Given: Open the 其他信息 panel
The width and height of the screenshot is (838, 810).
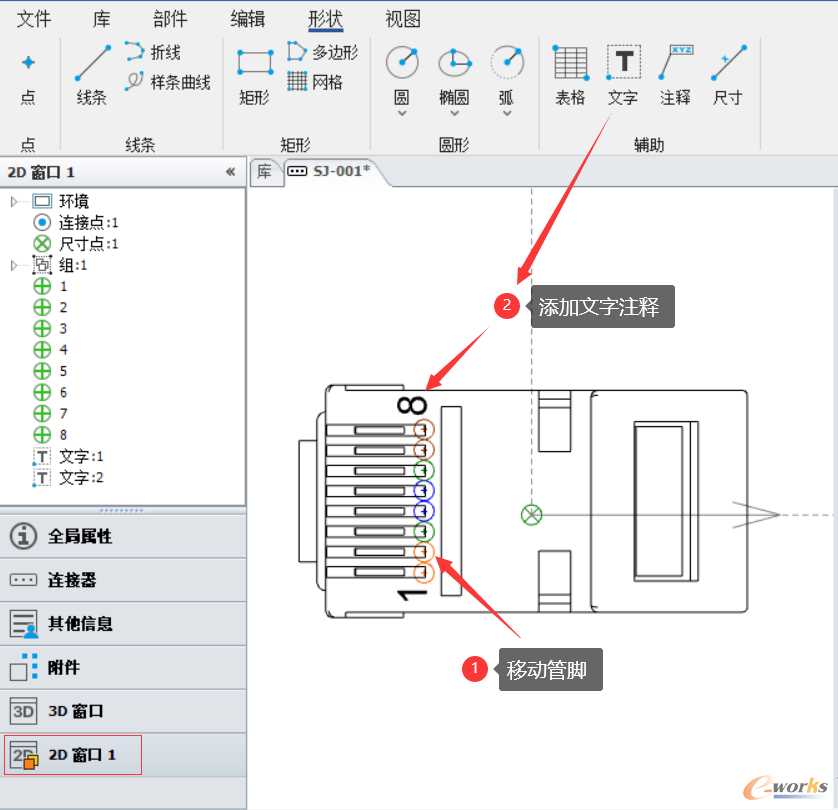Looking at the screenshot, I should (123, 624).
